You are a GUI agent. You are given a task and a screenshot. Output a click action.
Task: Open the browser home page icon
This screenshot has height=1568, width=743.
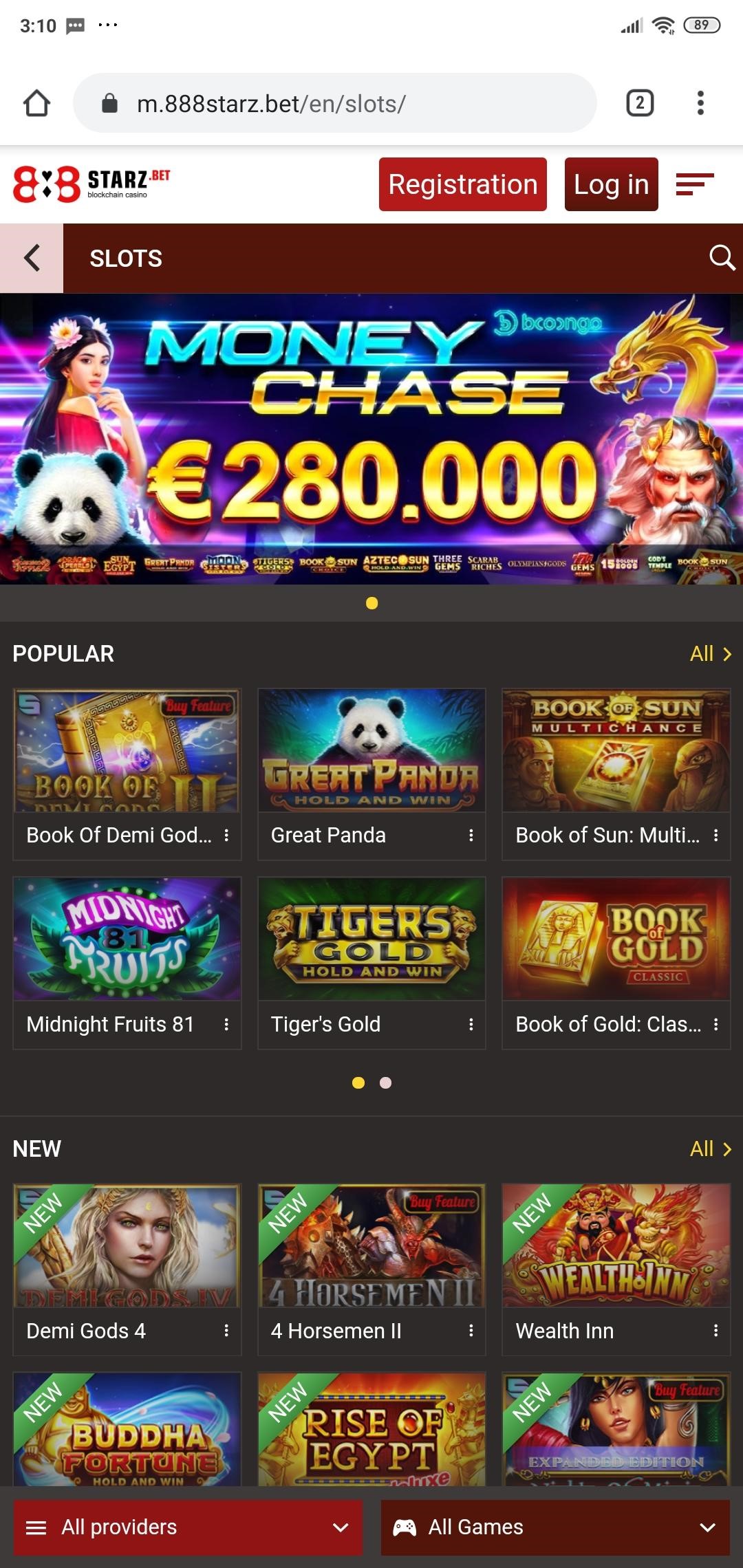pos(37,104)
